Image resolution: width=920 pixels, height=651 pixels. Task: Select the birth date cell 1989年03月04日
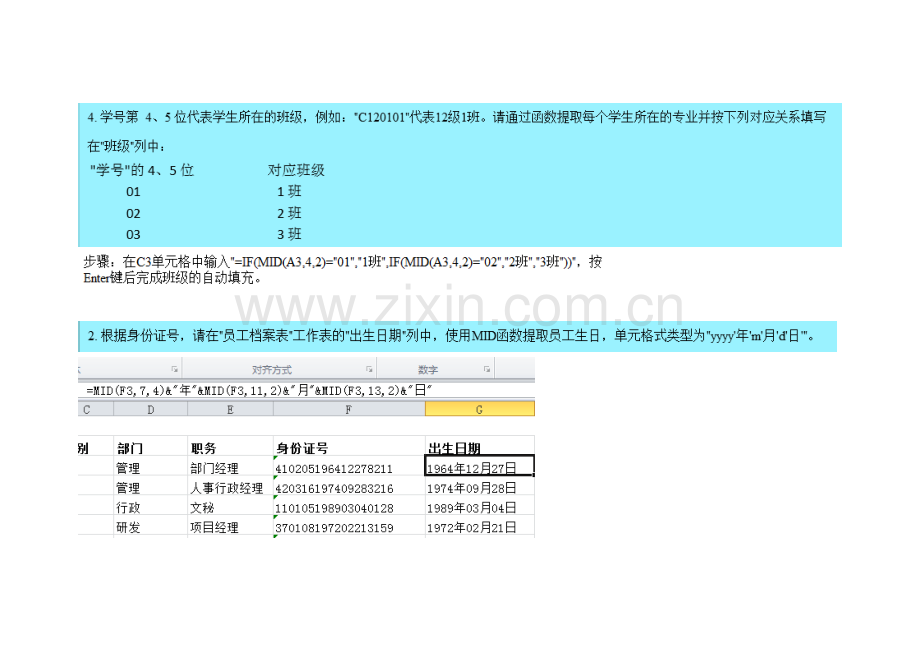[479, 508]
